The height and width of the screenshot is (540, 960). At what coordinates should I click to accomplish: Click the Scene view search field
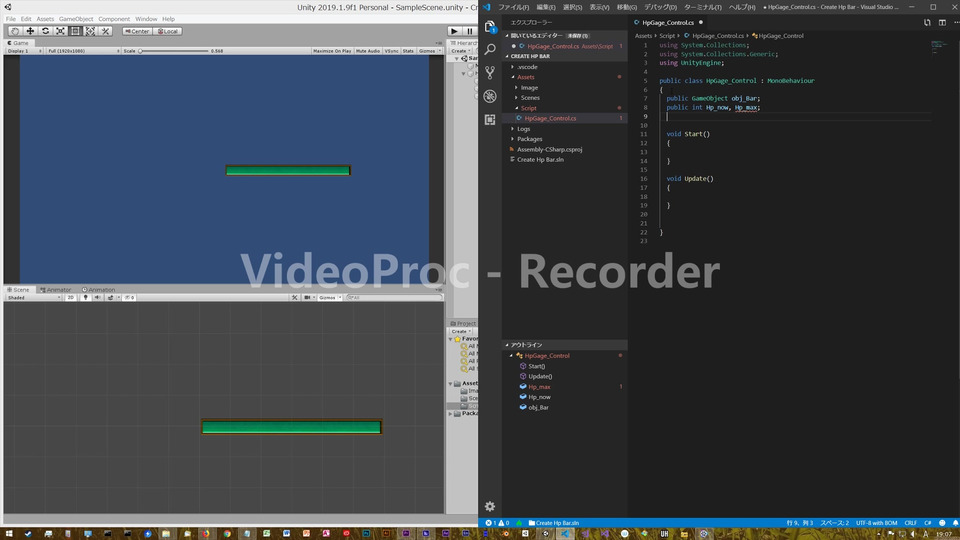pyautogui.click(x=394, y=298)
